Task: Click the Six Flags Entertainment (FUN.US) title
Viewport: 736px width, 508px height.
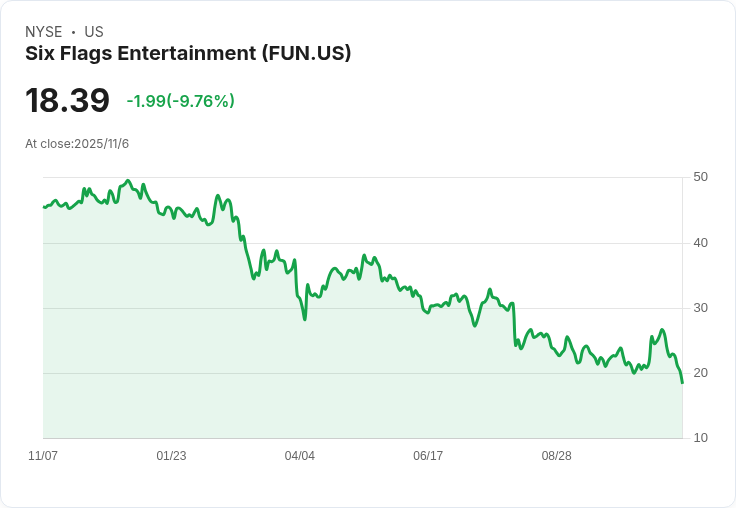Action: point(188,53)
